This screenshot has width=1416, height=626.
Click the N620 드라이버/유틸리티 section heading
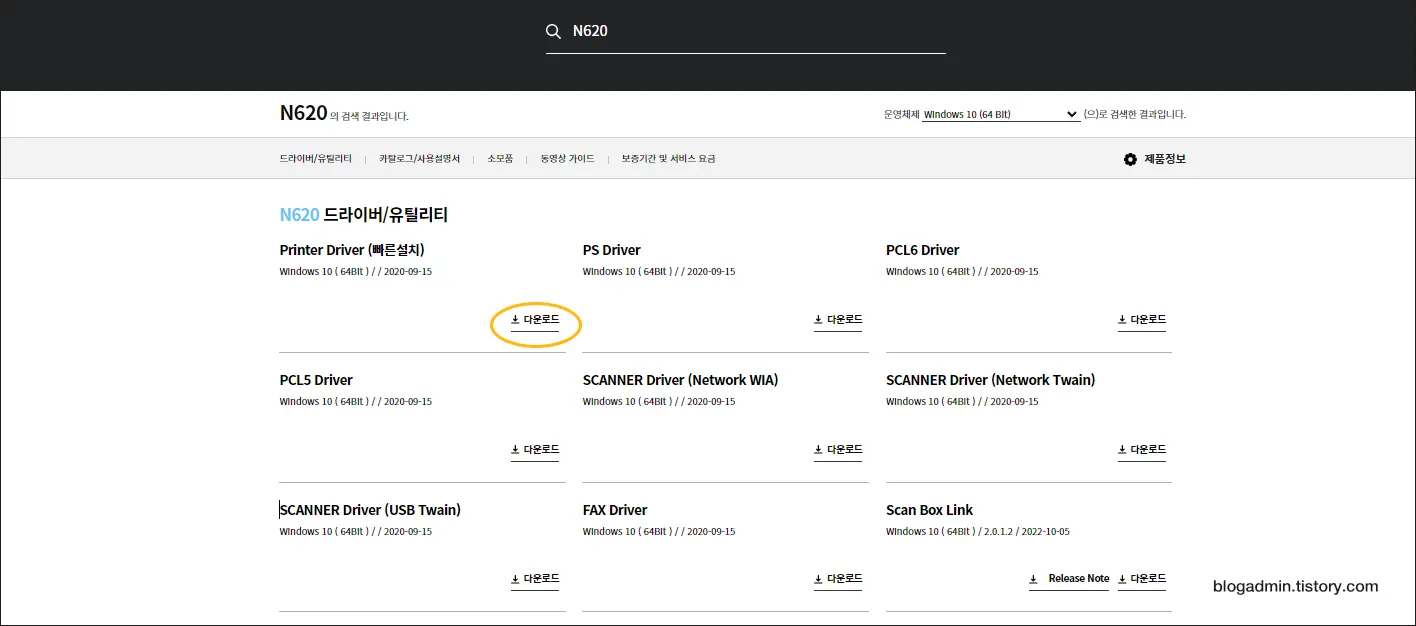coord(364,215)
